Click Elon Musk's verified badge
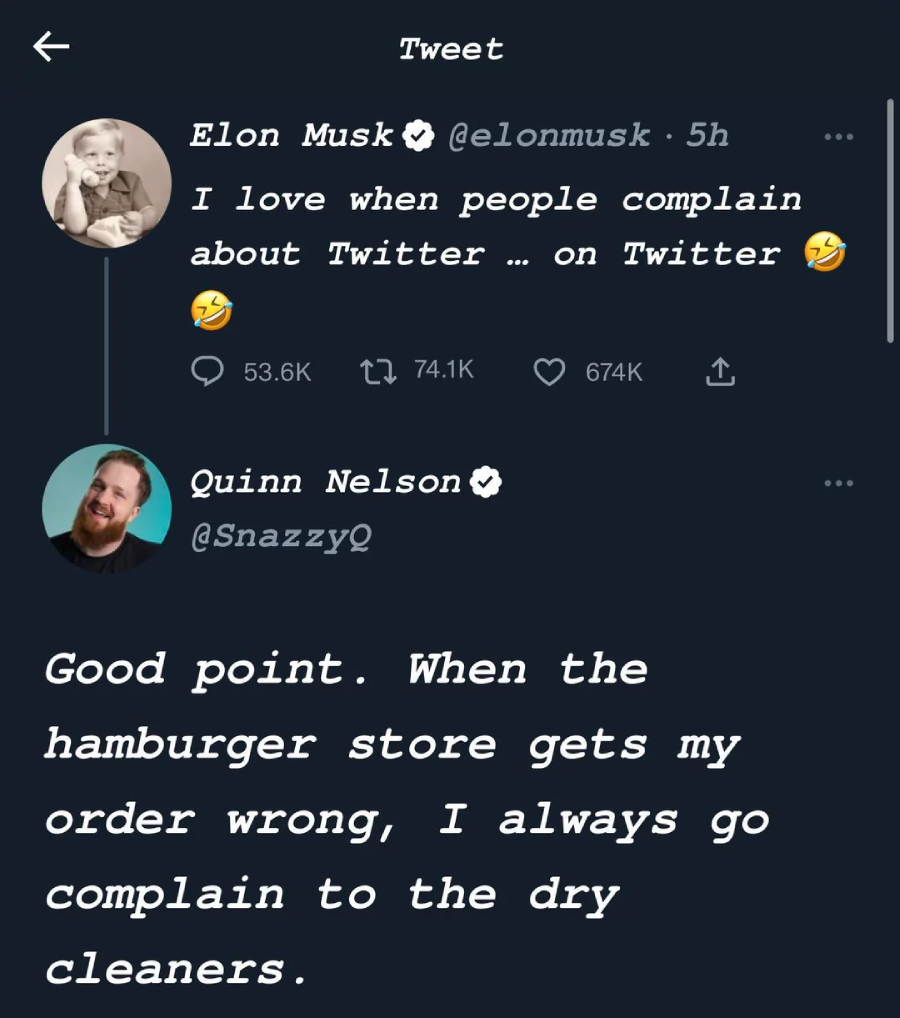 417,135
